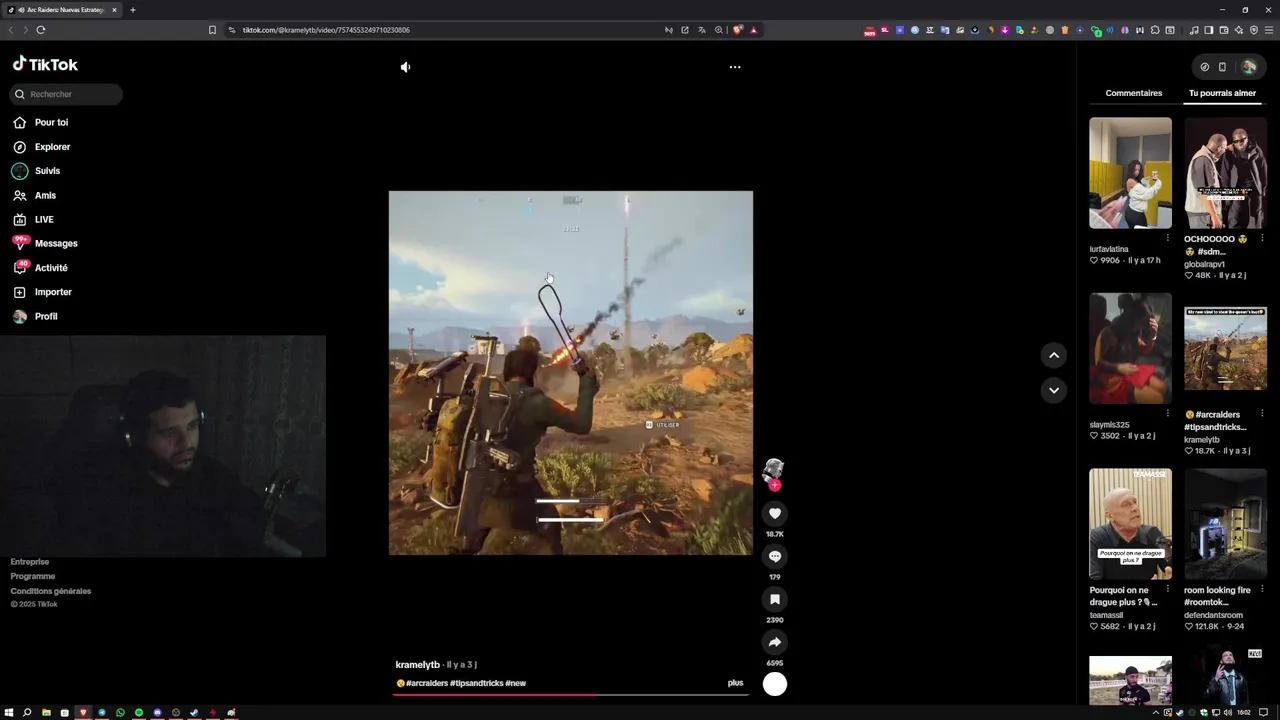The image size is (1280, 720).
Task: Select the Arc Raiders browser tab
Action: click(x=63, y=10)
